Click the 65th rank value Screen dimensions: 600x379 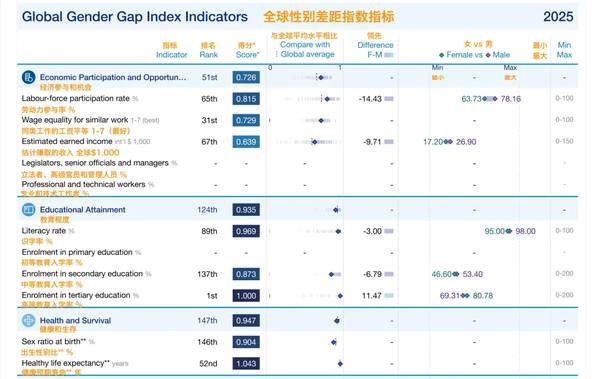209,99
